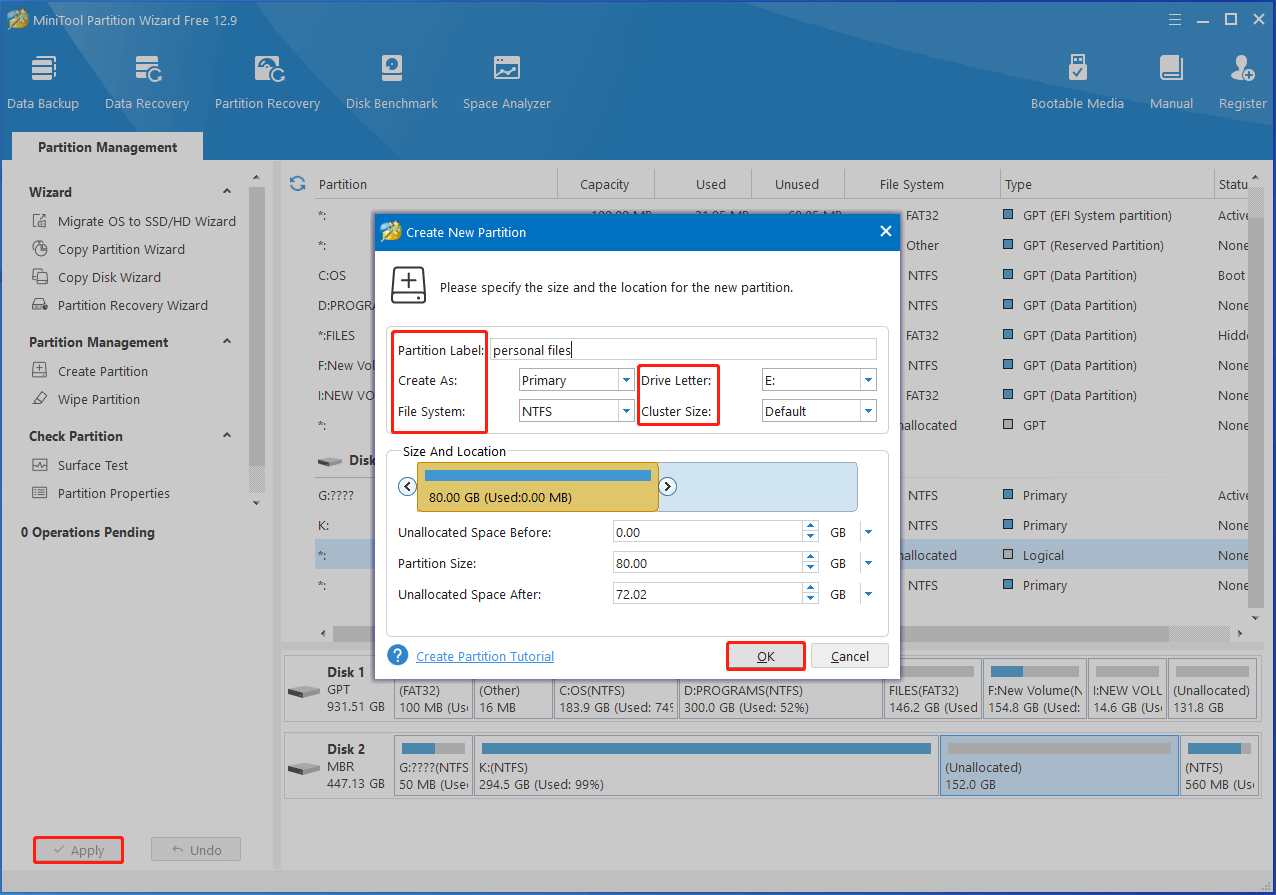Close the Create New Partition dialog

885,231
